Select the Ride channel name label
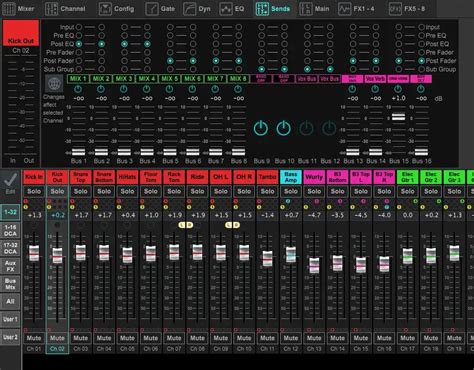This screenshot has height=370, width=474. [x=197, y=177]
